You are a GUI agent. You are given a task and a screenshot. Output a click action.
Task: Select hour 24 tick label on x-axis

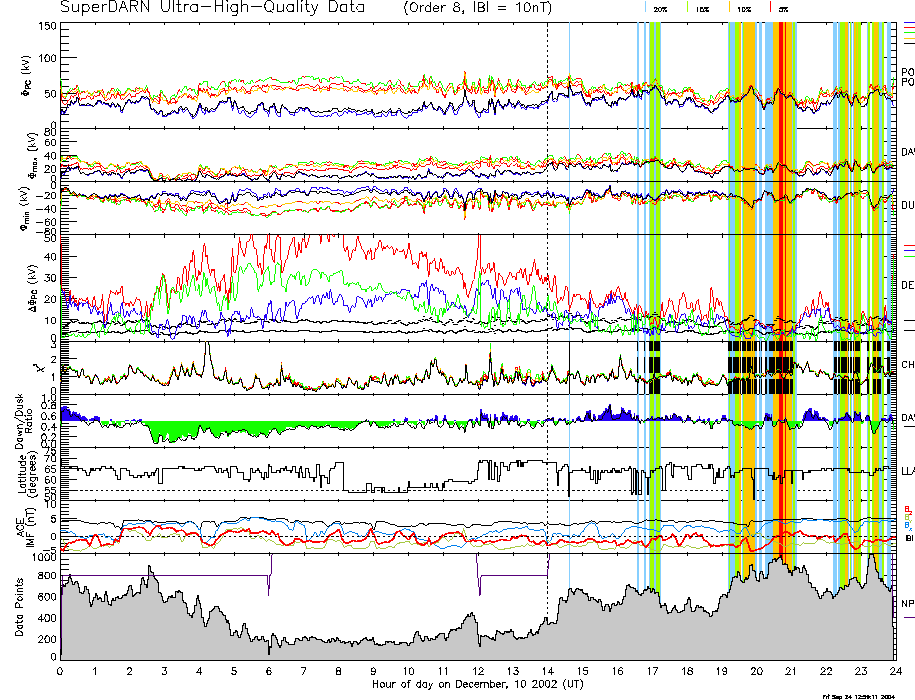tap(893, 671)
